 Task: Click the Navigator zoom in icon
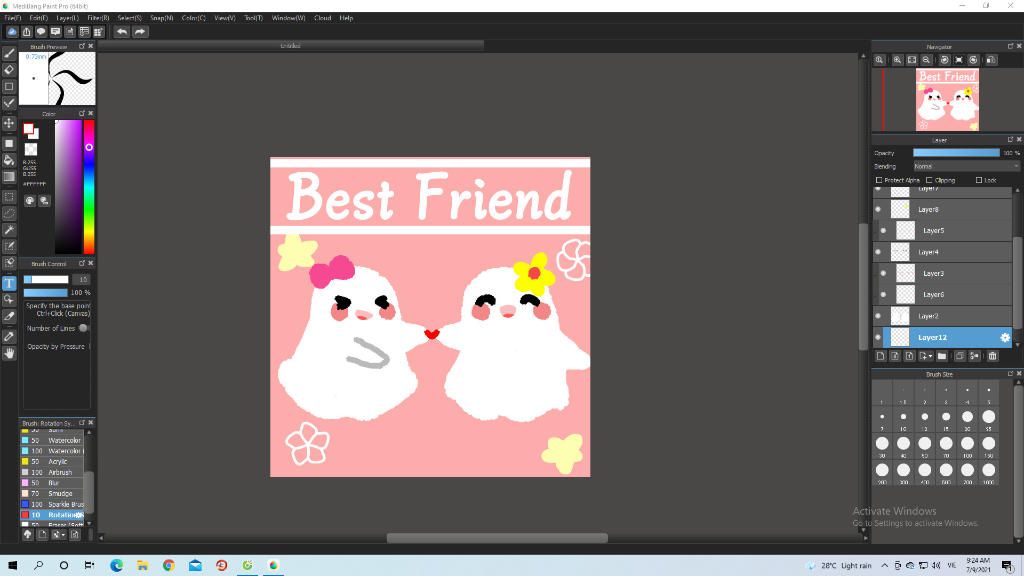pyautogui.click(x=898, y=60)
